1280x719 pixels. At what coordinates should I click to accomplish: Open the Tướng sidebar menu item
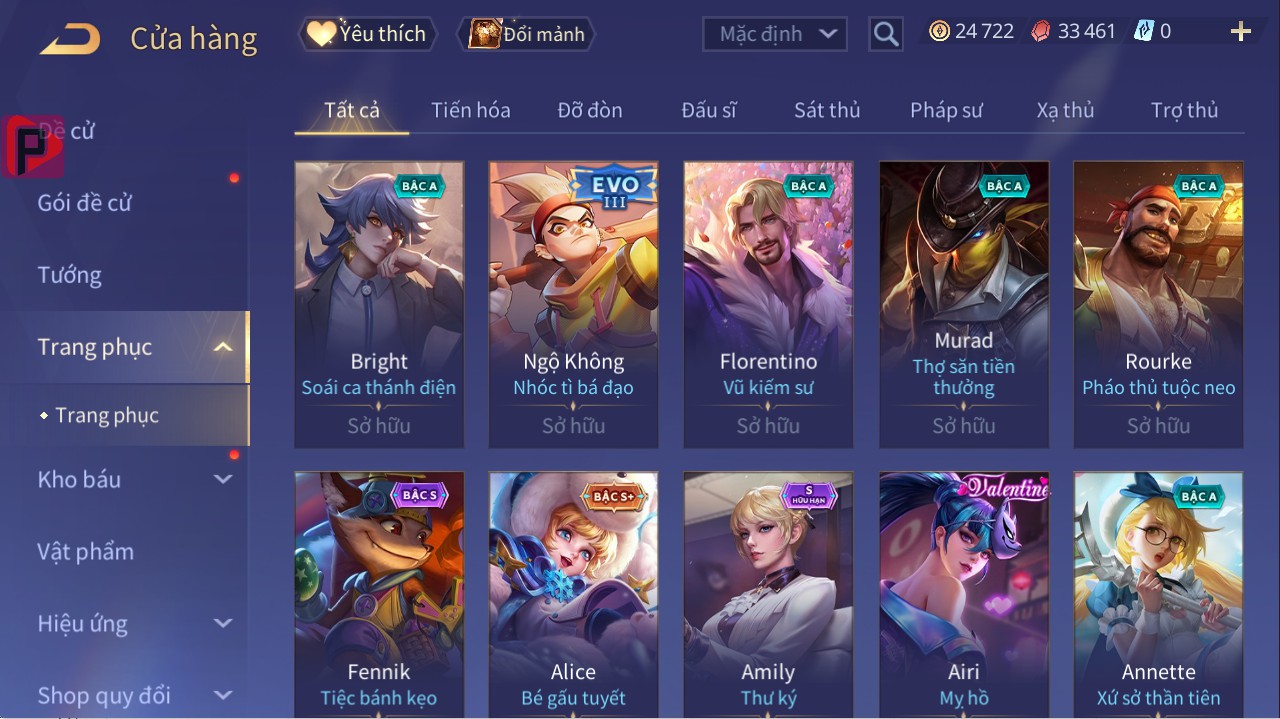coord(70,275)
